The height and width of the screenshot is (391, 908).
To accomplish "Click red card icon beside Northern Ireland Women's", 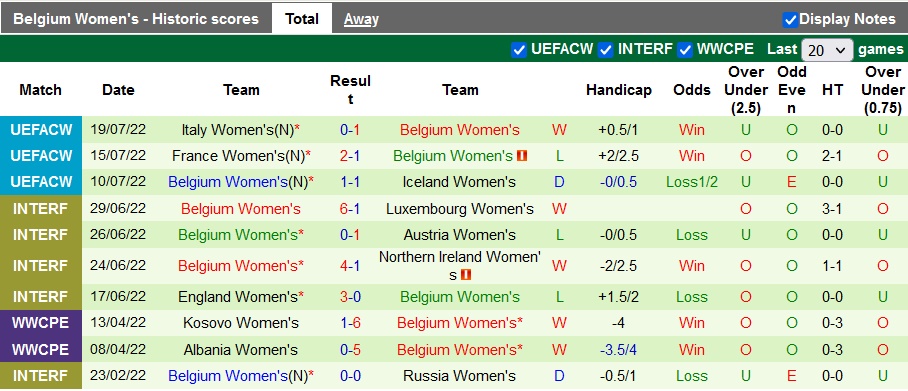I will [x=466, y=275].
